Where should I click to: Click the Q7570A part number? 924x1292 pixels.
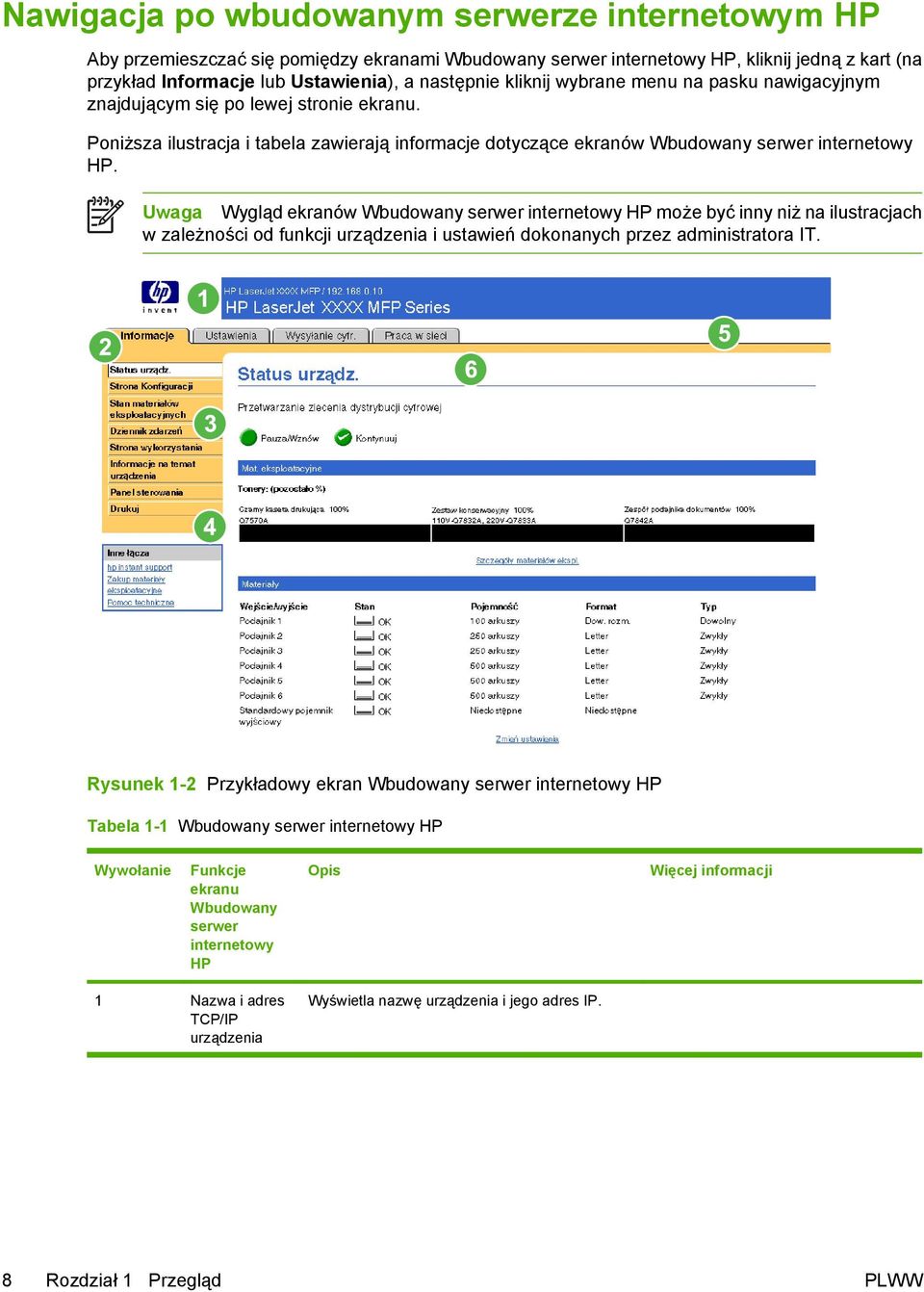(x=253, y=520)
